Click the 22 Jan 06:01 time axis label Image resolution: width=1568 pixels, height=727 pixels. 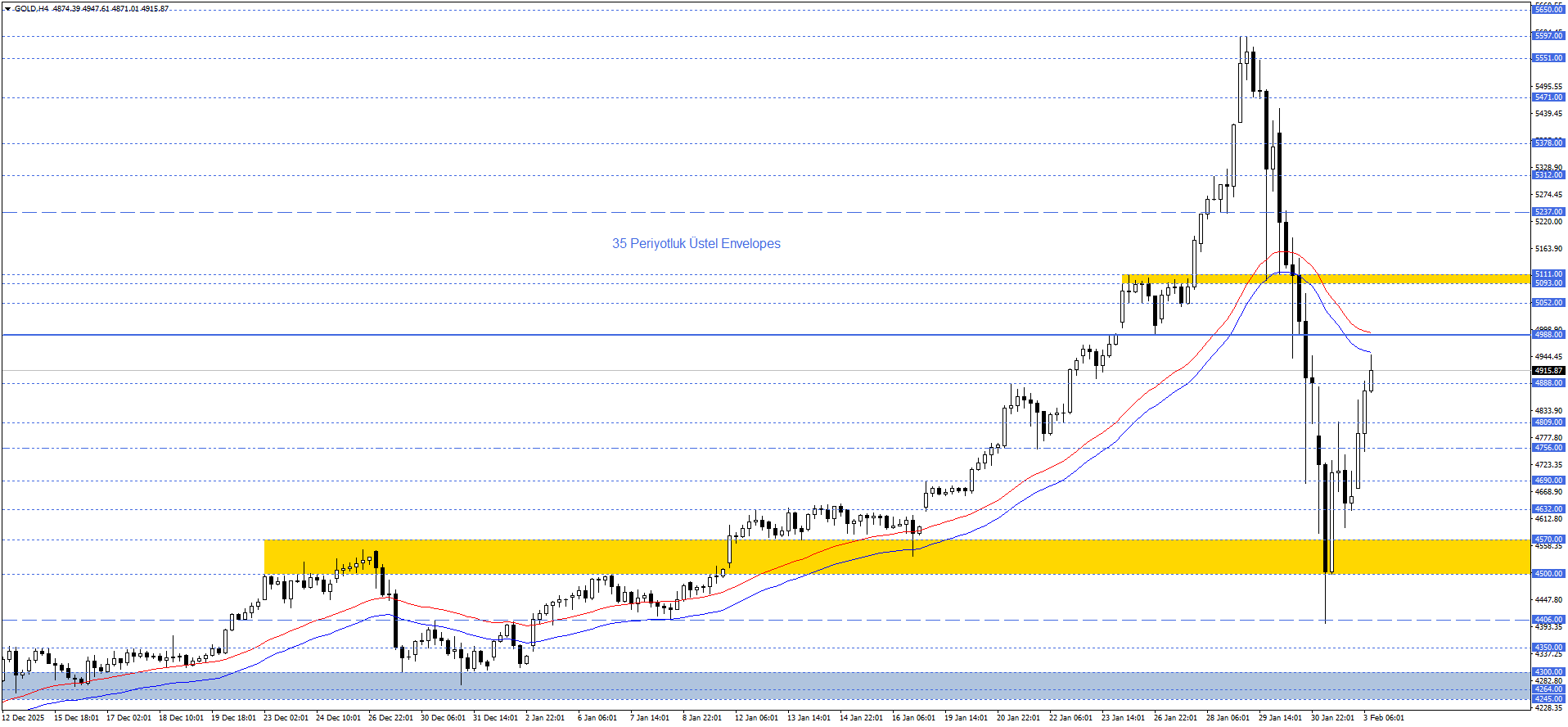1070,718
